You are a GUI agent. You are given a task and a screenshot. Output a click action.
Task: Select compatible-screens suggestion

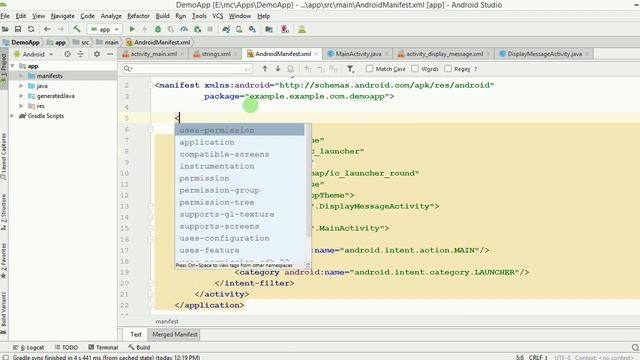(240, 154)
